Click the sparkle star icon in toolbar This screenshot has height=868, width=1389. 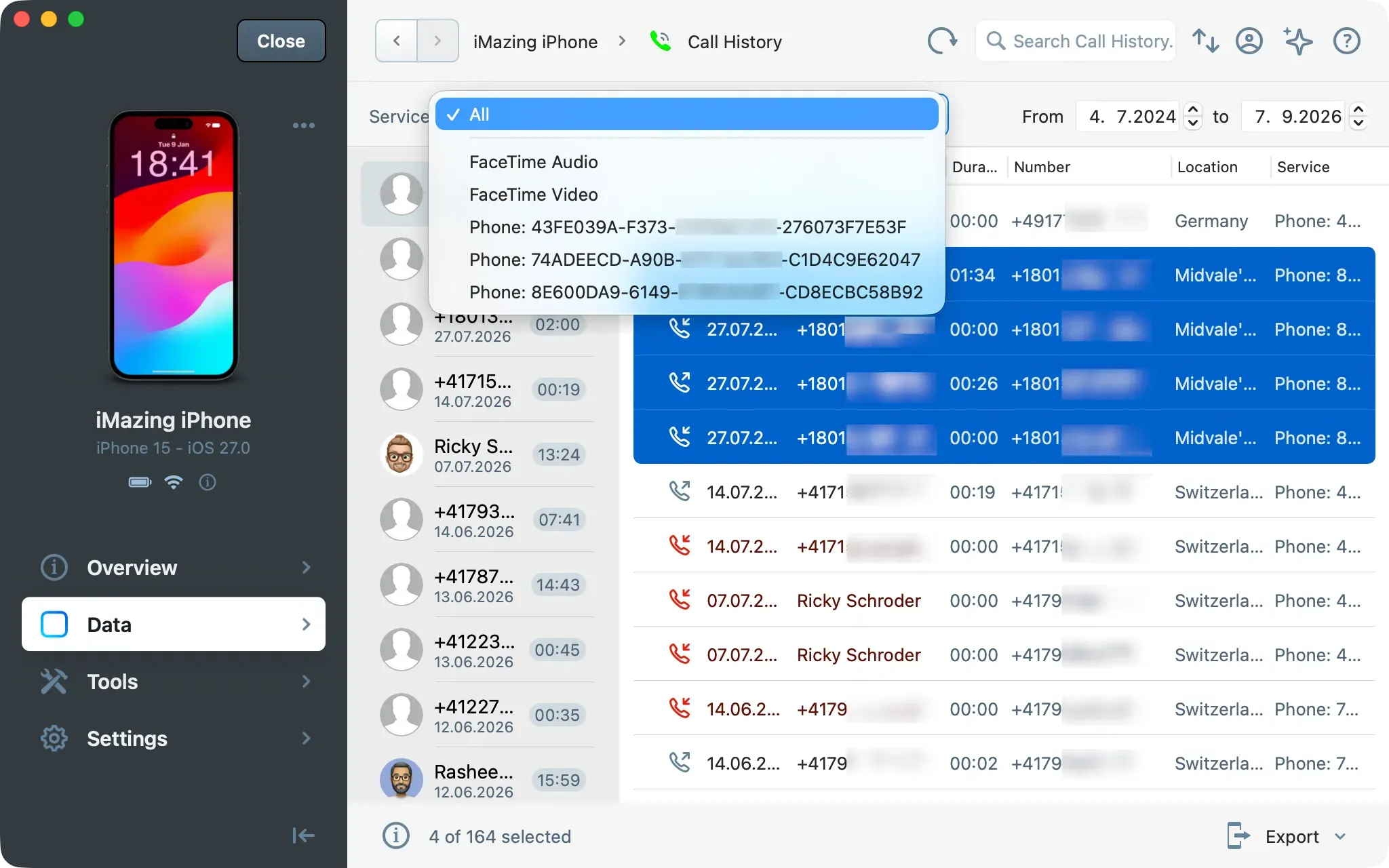click(1298, 41)
